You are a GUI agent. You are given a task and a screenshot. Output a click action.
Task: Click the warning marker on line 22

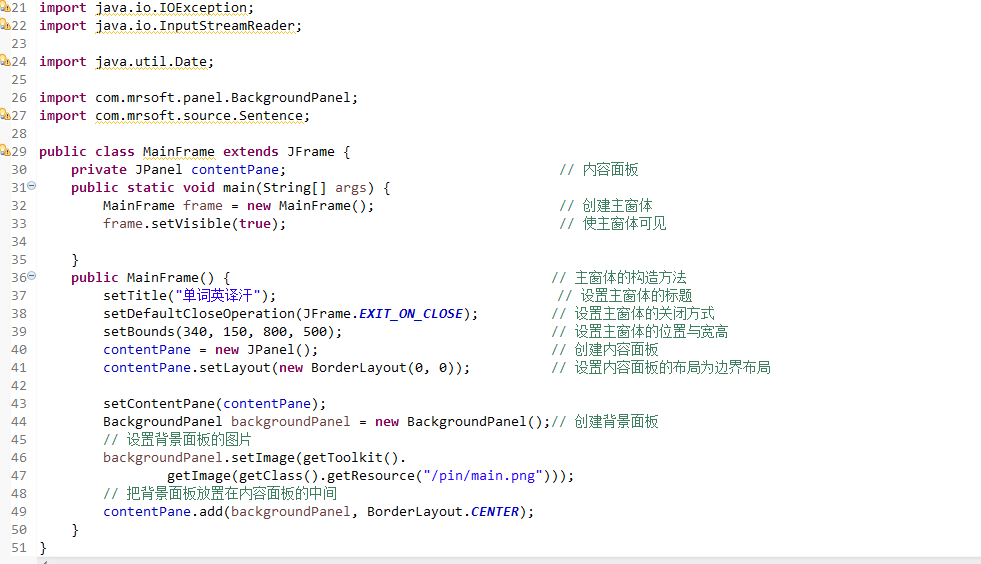(4, 25)
